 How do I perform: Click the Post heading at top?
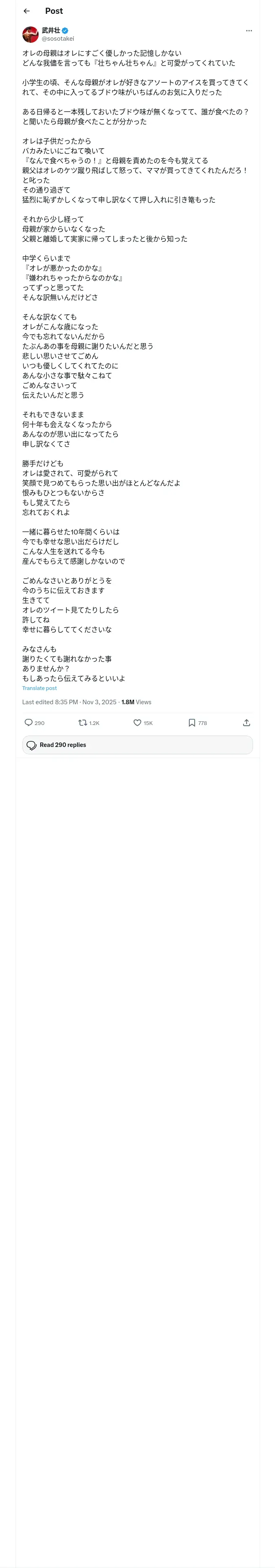pos(54,11)
